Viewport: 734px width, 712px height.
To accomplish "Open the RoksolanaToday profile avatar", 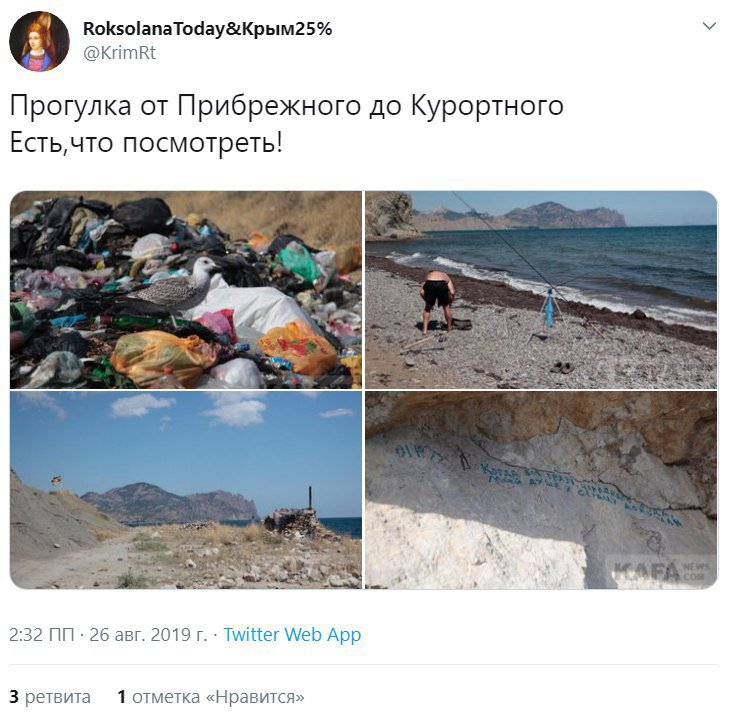I will tap(39, 42).
